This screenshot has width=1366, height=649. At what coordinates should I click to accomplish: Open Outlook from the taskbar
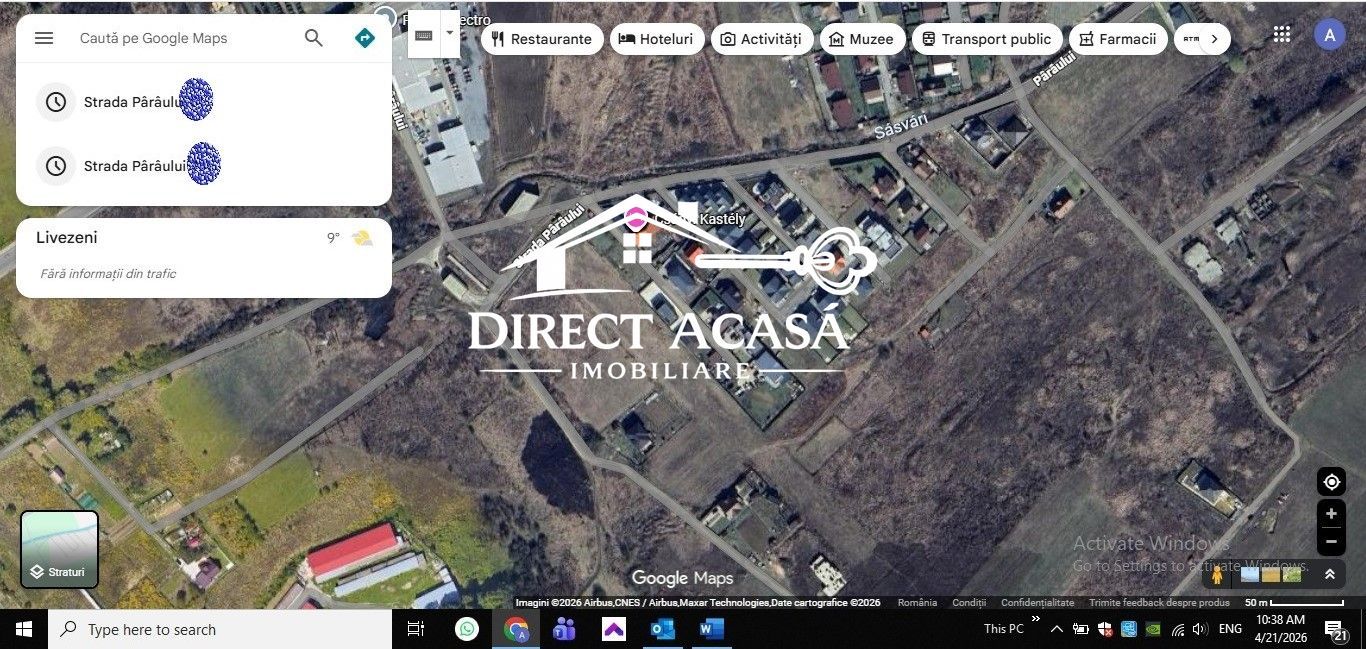click(662, 629)
